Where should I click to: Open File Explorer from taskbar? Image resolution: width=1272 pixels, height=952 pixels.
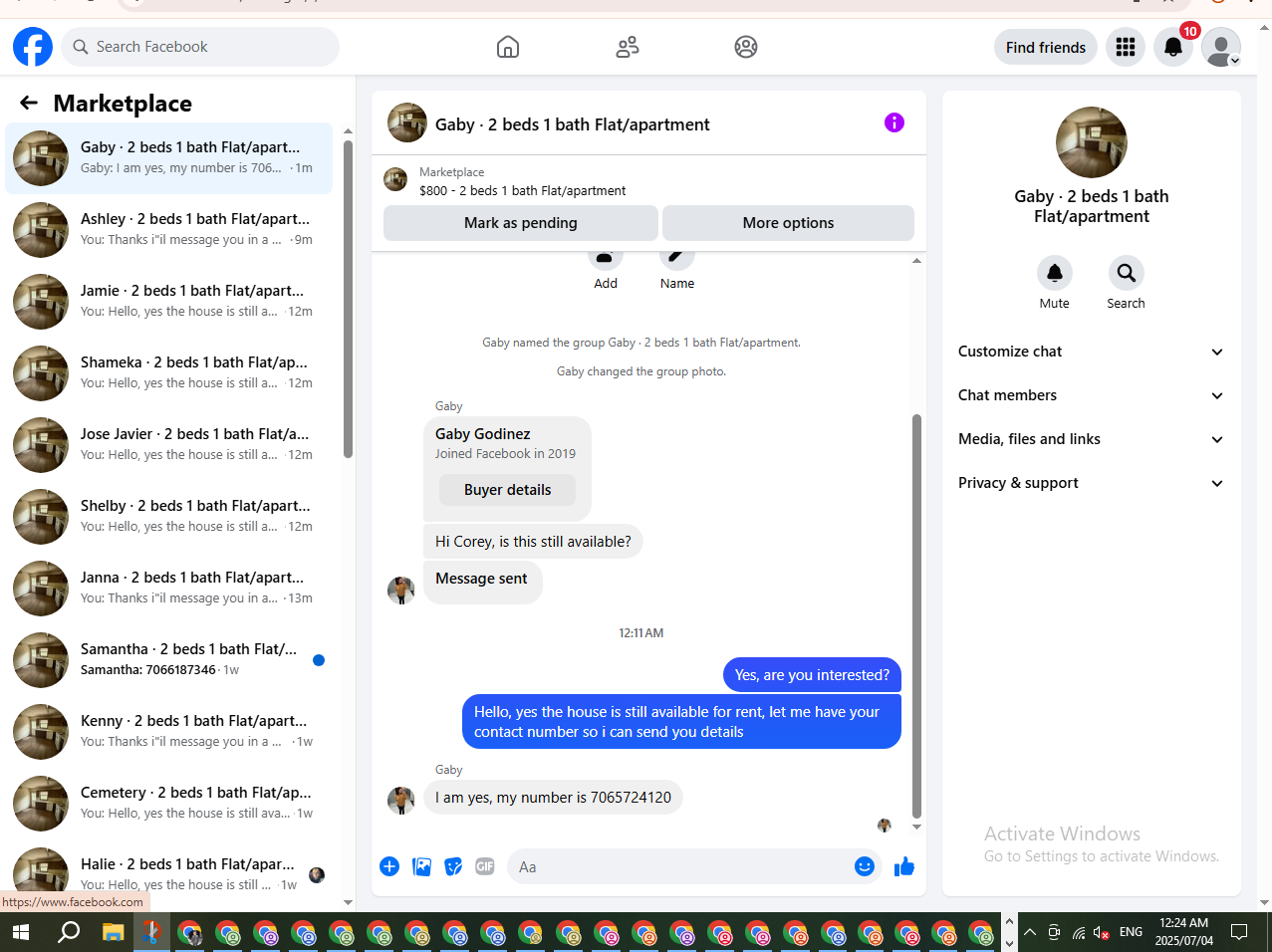point(114,933)
